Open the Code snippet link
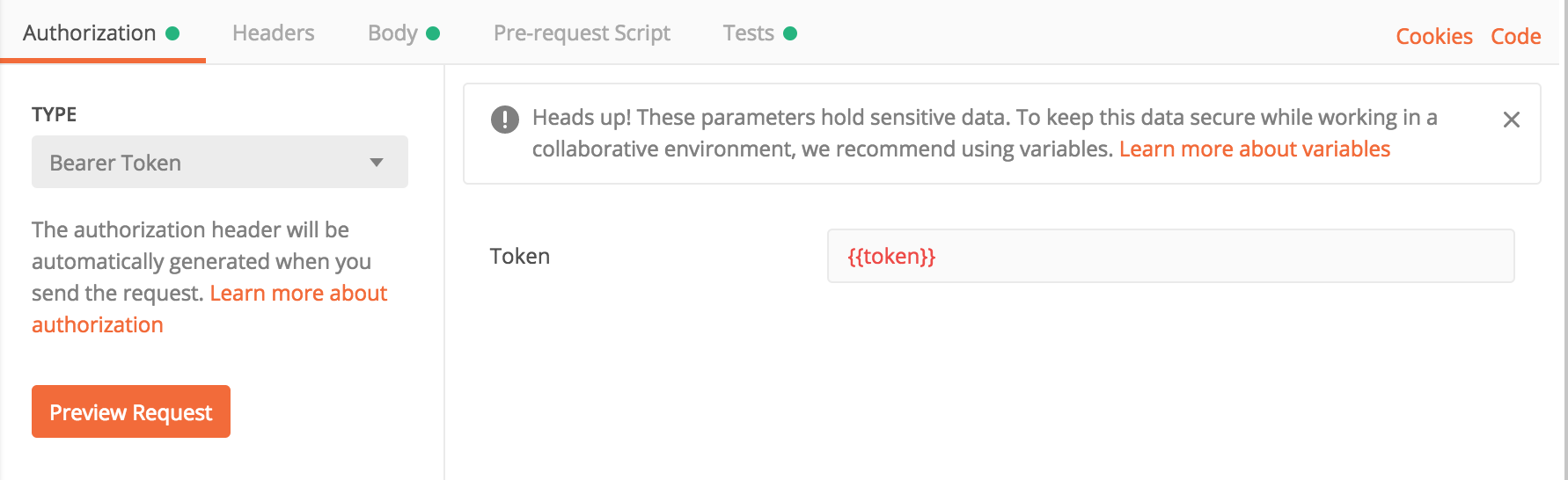 pyautogui.click(x=1516, y=36)
